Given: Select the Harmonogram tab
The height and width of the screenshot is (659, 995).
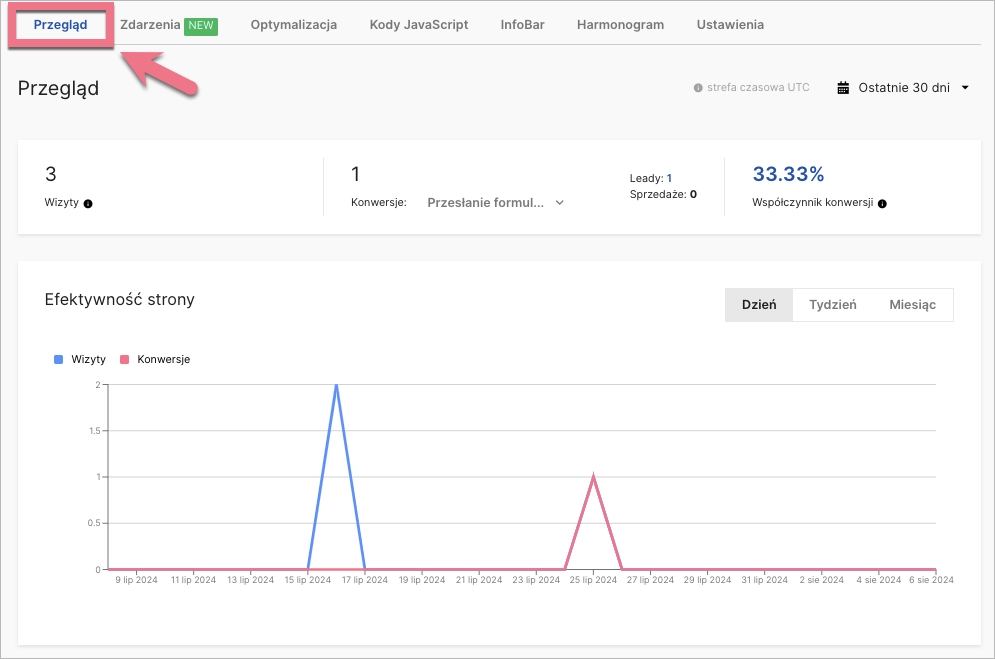Looking at the screenshot, I should (x=620, y=23).
